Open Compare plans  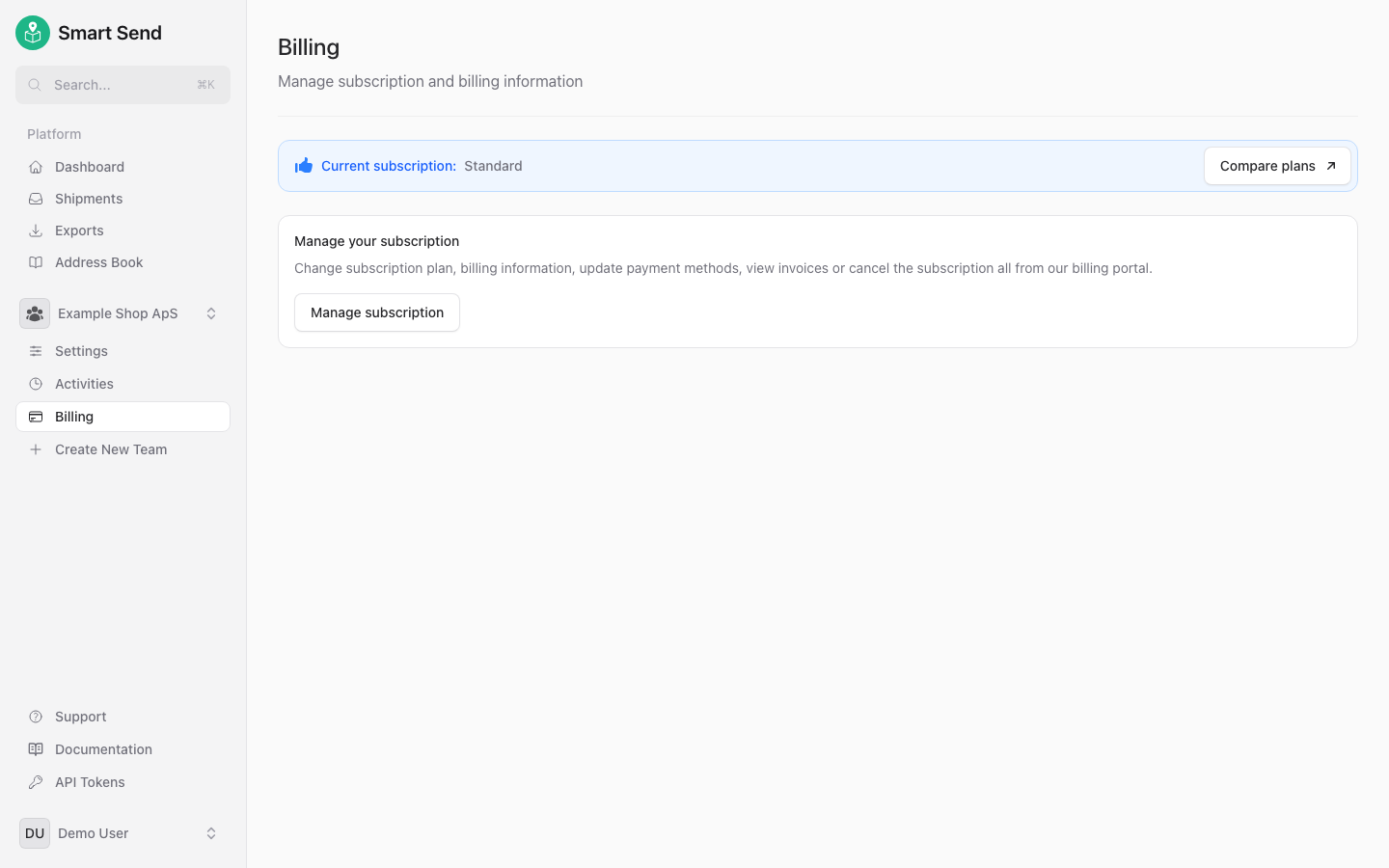[x=1276, y=166]
